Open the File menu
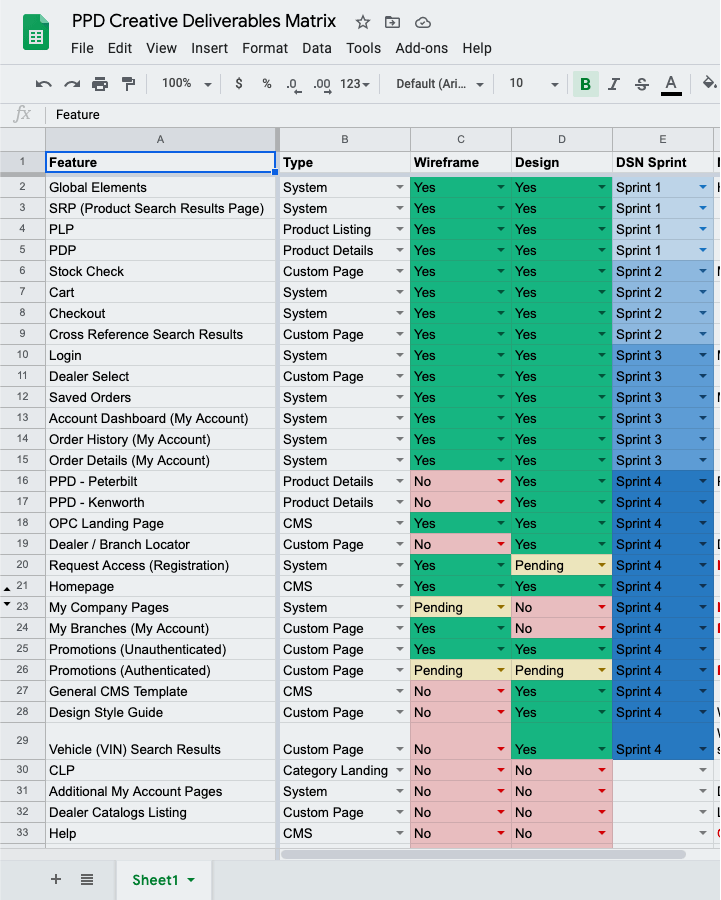The image size is (721, 900). tap(82, 48)
